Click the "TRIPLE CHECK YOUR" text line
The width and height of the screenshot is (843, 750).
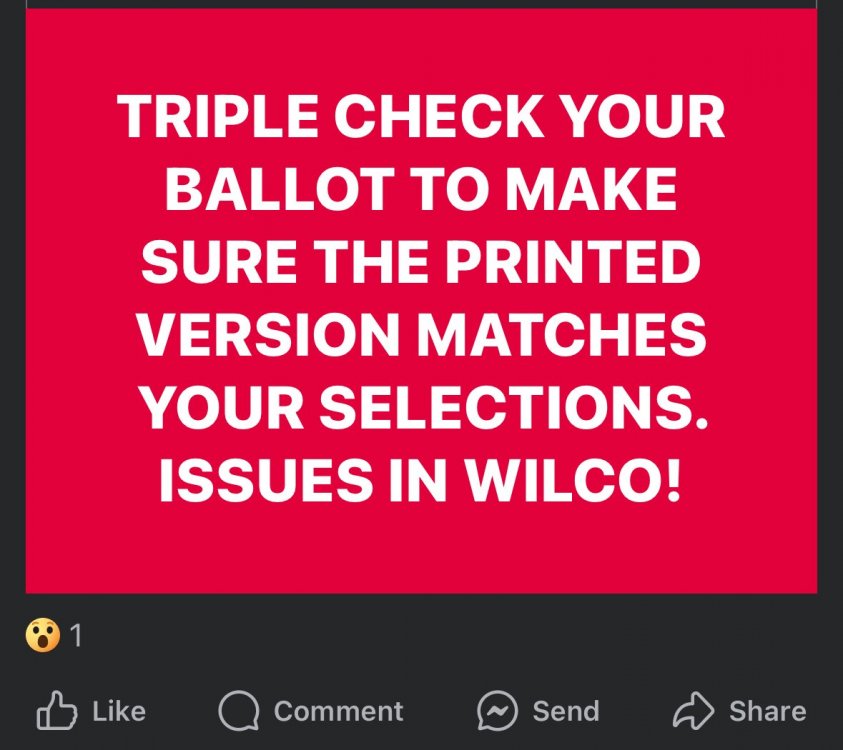421,119
